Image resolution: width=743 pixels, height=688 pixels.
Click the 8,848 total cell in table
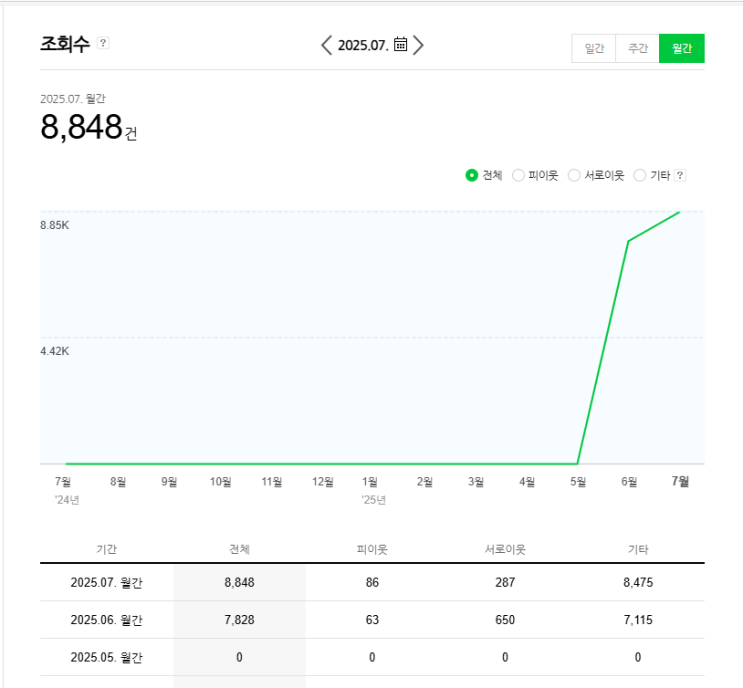click(x=239, y=582)
